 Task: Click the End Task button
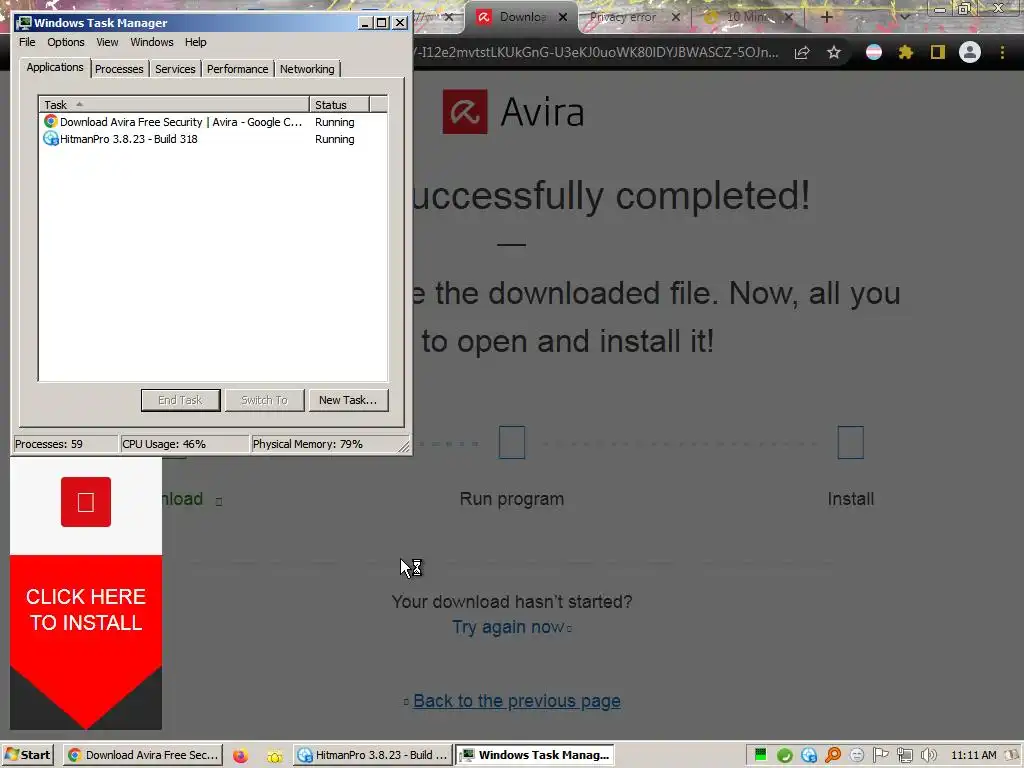[x=180, y=400]
